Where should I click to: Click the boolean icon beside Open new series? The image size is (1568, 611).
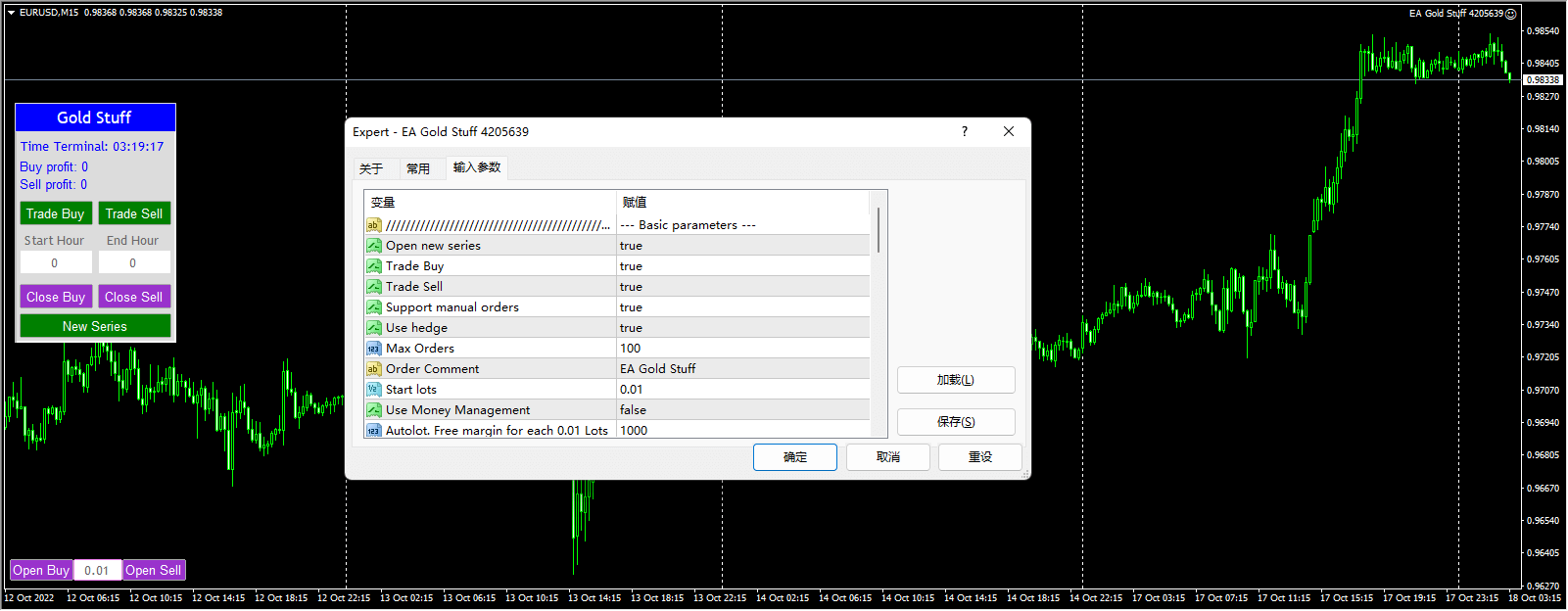373,246
